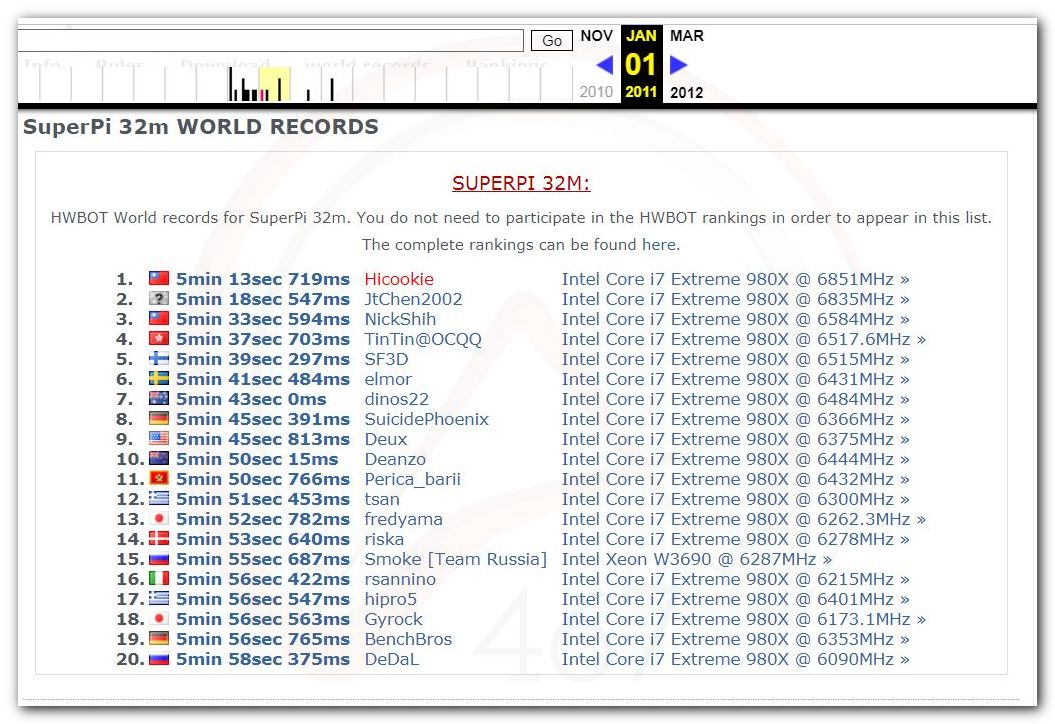Open the SUPERPI 32M heading link
Viewport: 1055px width, 724px height.
coord(521,183)
